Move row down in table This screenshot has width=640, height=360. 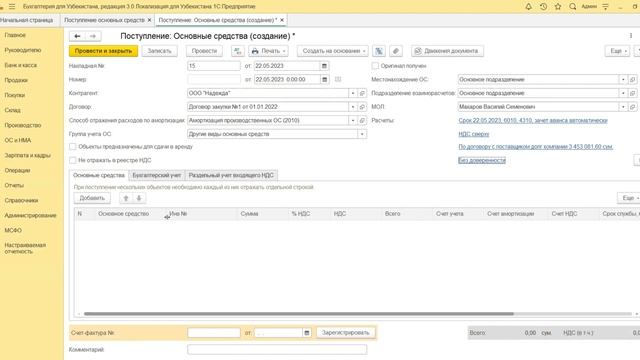[139, 198]
